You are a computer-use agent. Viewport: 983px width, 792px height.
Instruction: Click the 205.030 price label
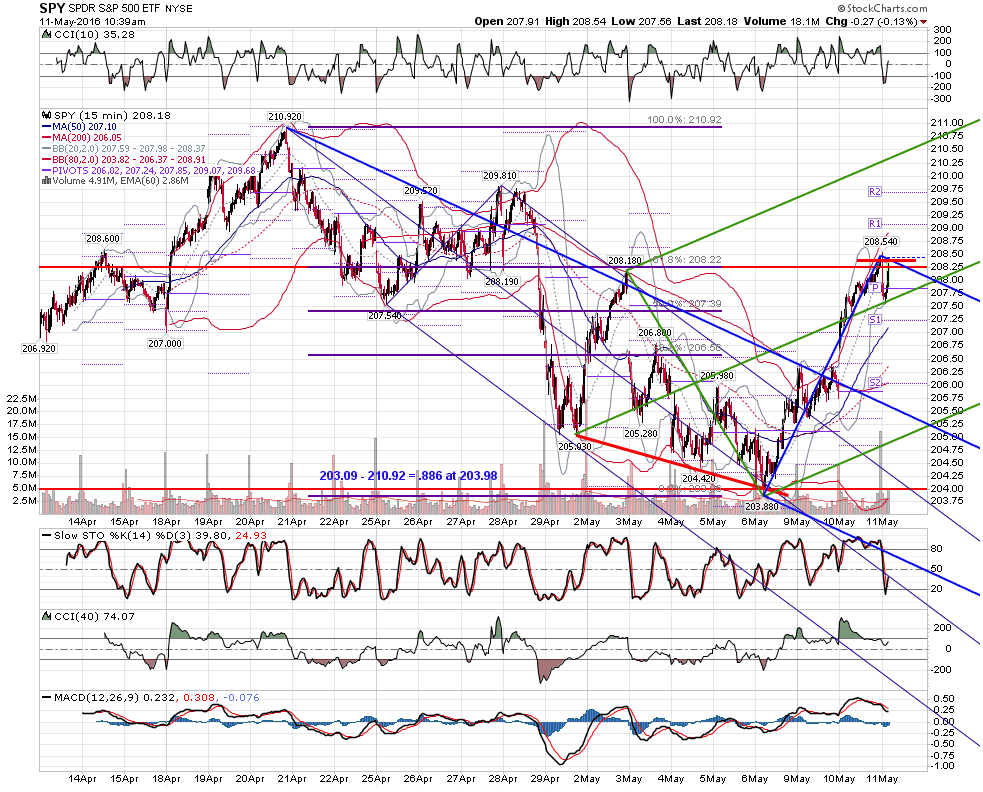575,446
